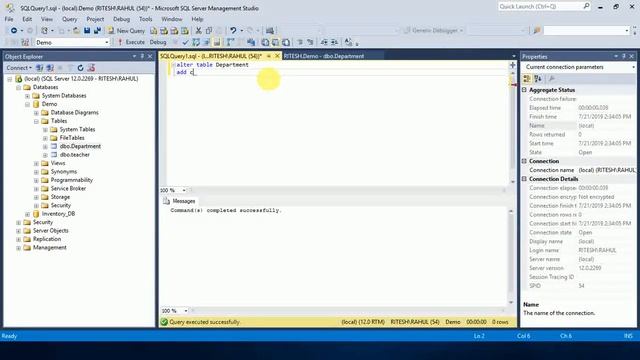Click the Categorized view icon in Properties

pos(527,79)
